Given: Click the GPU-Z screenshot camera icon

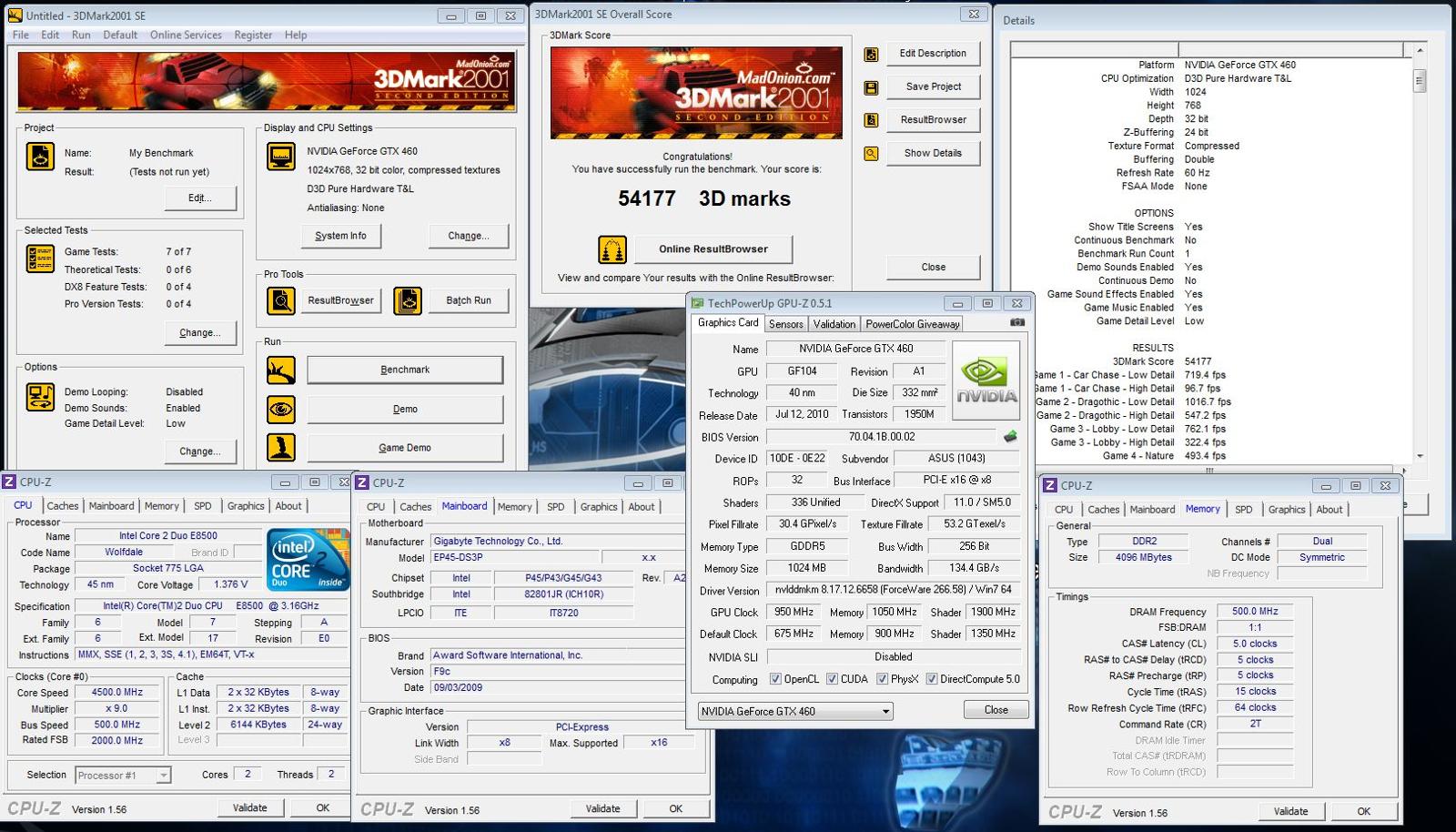Looking at the screenshot, I should coord(1017,322).
